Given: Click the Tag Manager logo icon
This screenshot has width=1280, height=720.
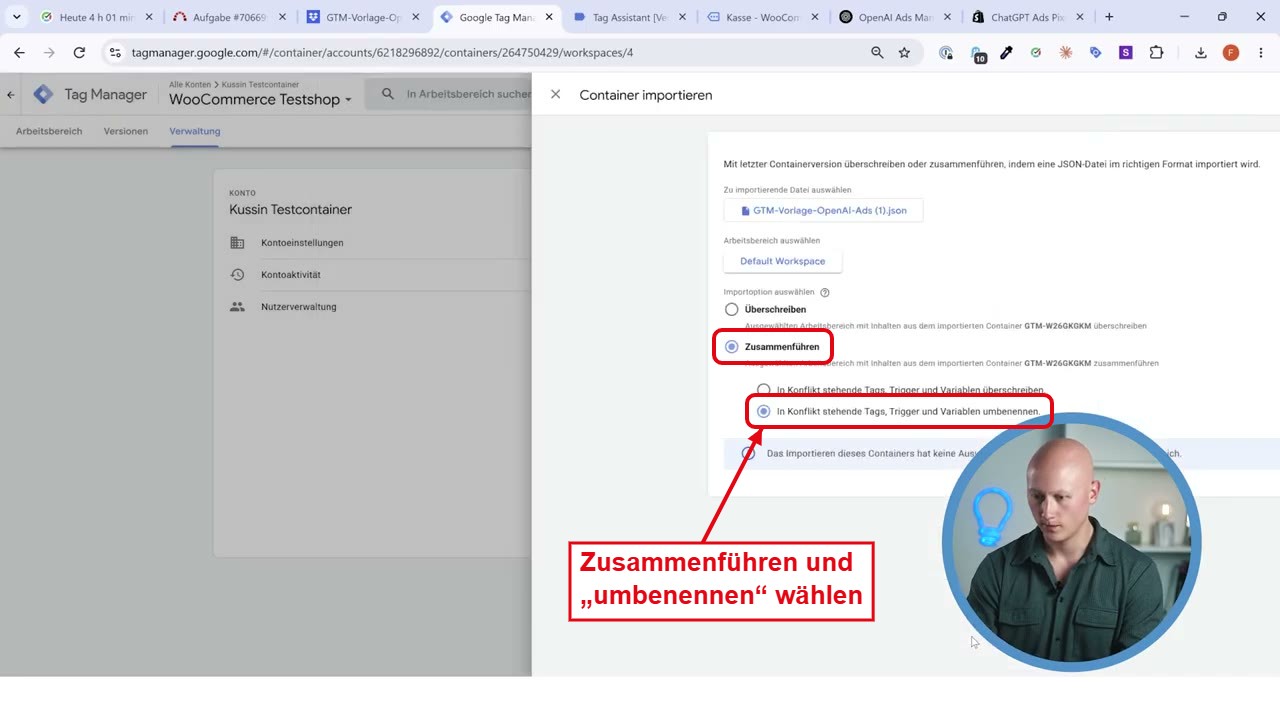Looking at the screenshot, I should 43,95.
